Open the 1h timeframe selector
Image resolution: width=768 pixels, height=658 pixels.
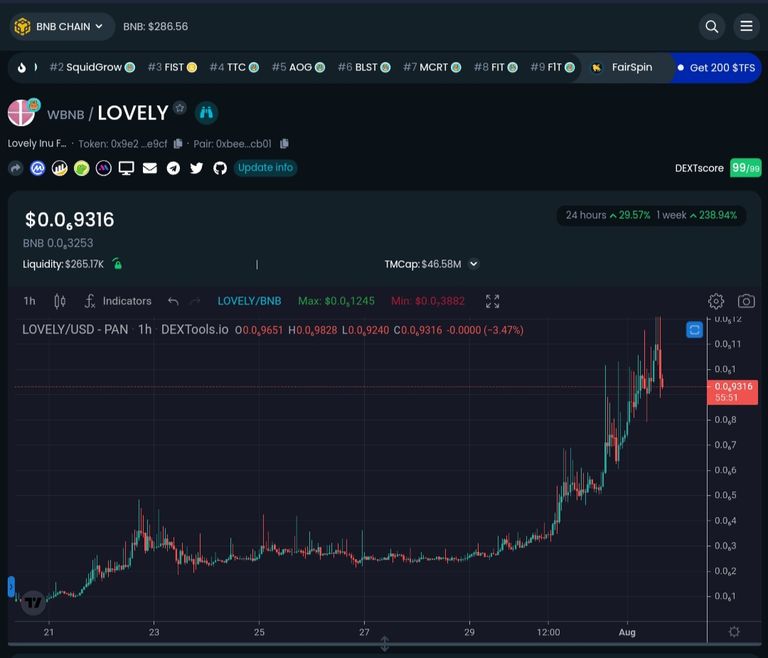click(x=29, y=301)
